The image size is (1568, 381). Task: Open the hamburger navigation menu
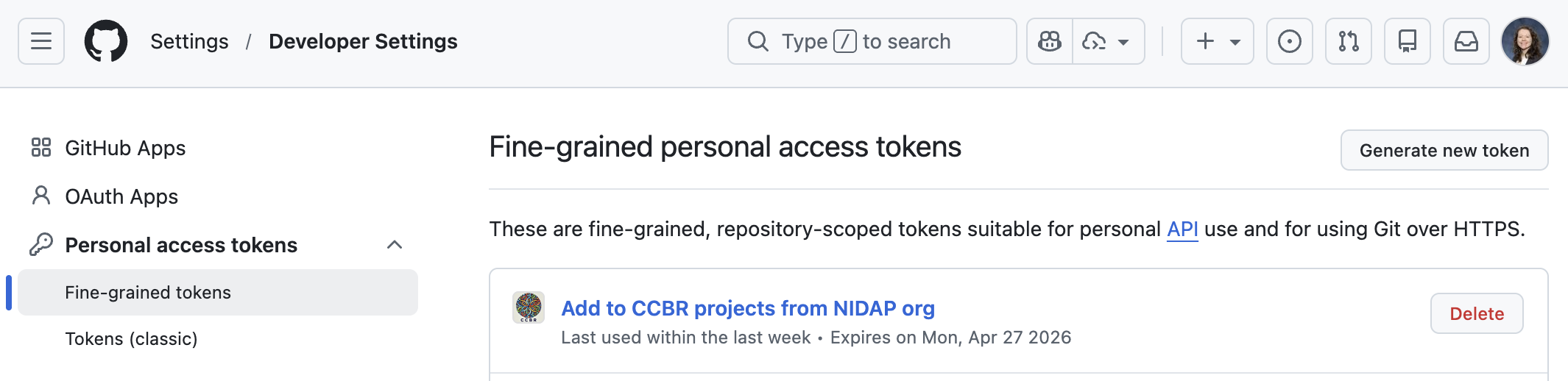point(41,41)
